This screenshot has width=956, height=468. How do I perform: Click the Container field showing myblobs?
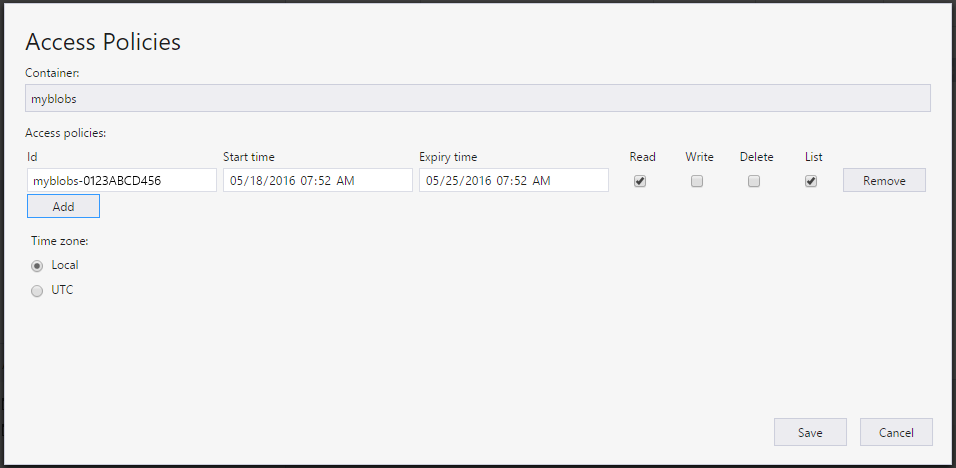coord(478,98)
